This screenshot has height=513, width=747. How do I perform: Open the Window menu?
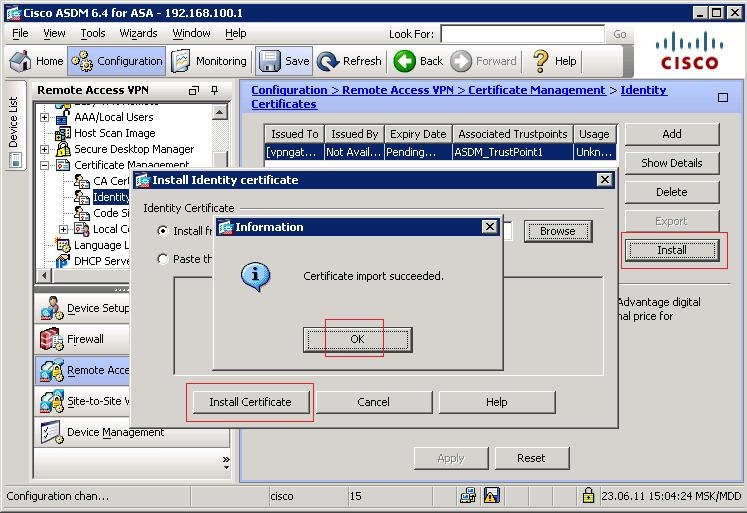point(191,33)
